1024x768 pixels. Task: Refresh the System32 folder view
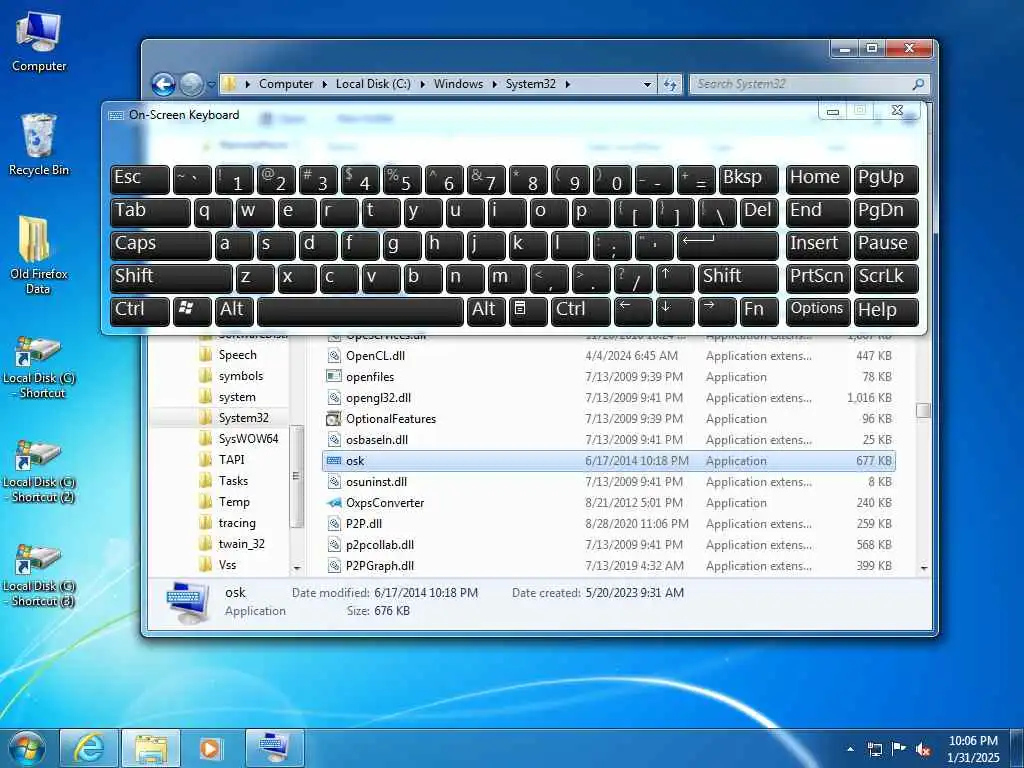click(x=670, y=84)
